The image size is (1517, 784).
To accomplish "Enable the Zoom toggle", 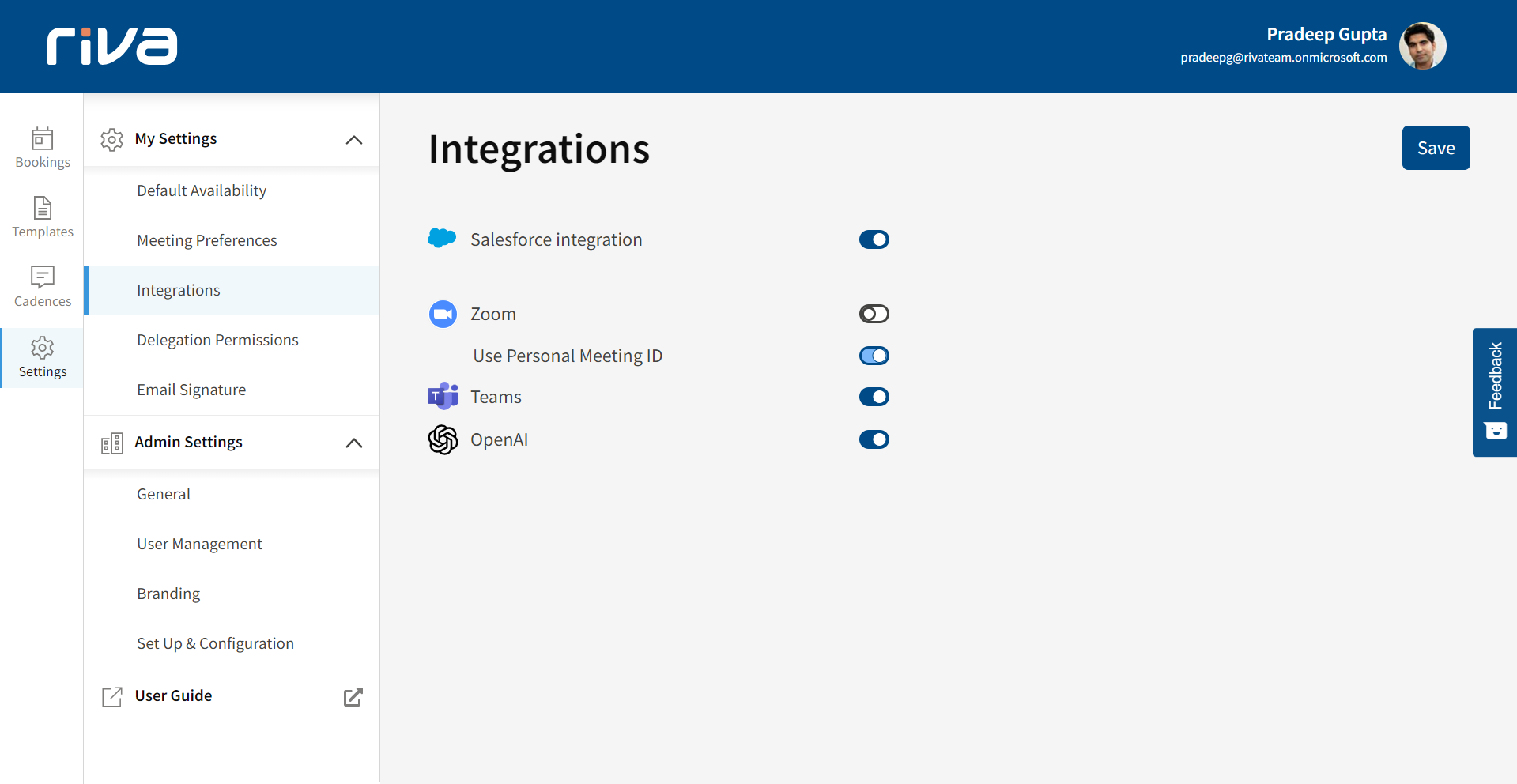I will click(874, 314).
